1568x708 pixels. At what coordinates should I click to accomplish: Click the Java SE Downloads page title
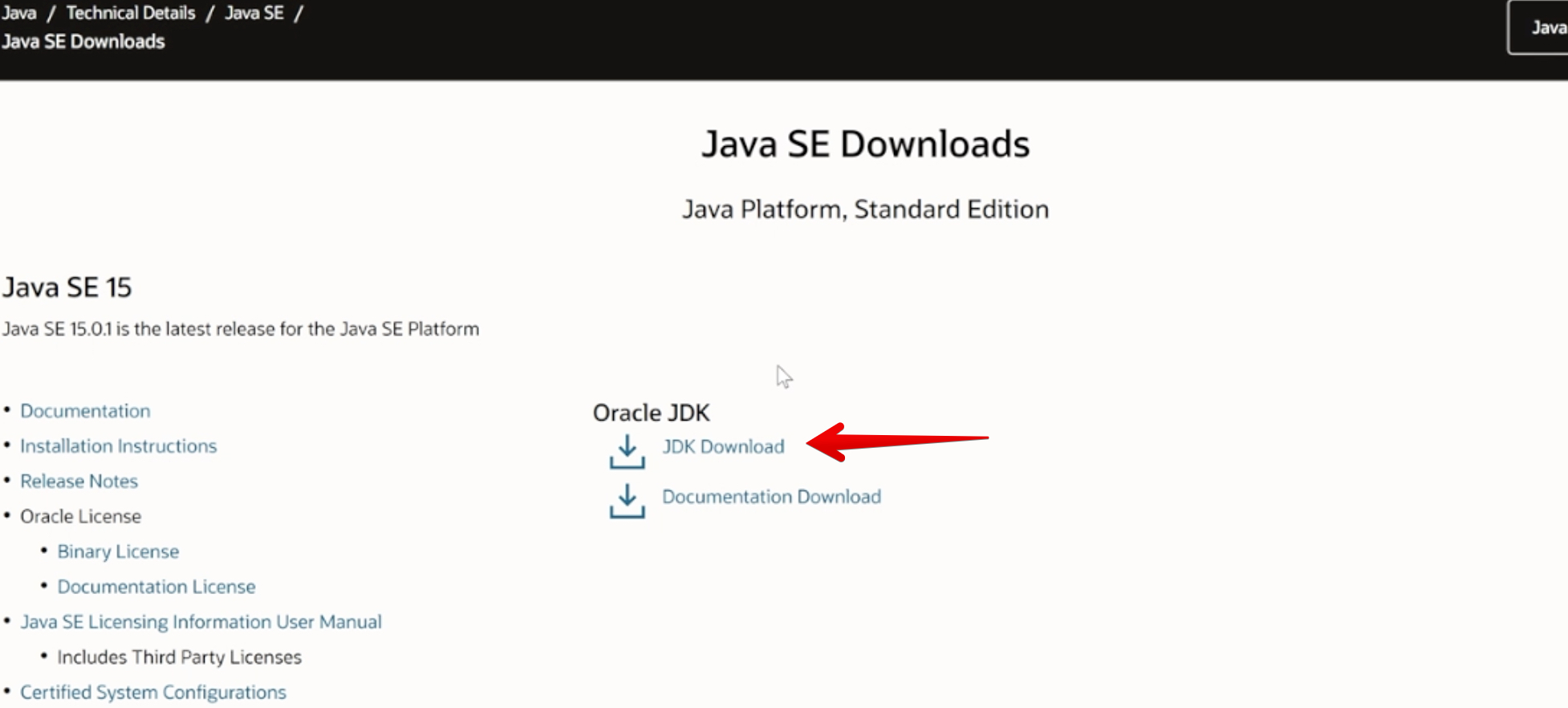[865, 144]
